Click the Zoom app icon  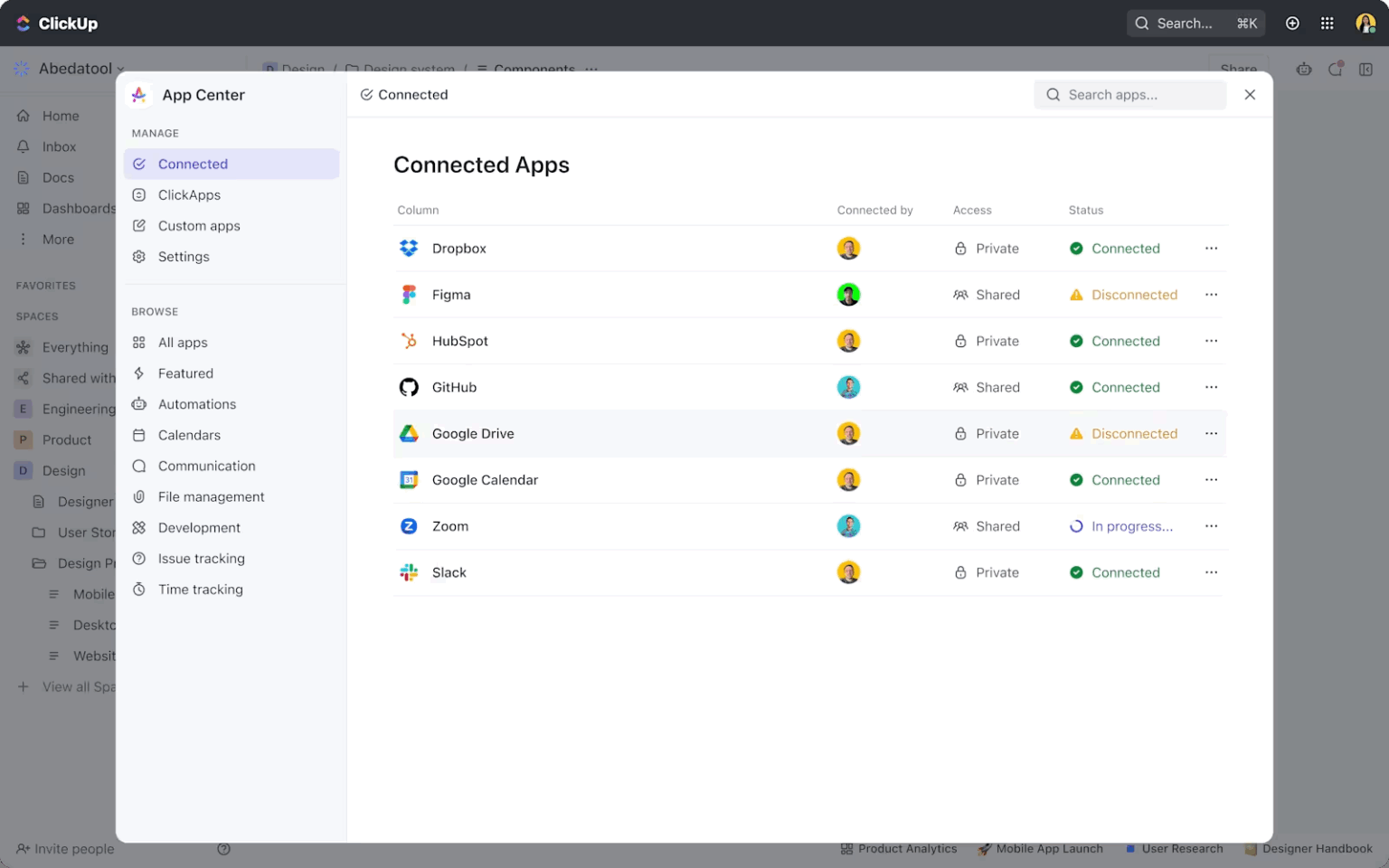409,526
